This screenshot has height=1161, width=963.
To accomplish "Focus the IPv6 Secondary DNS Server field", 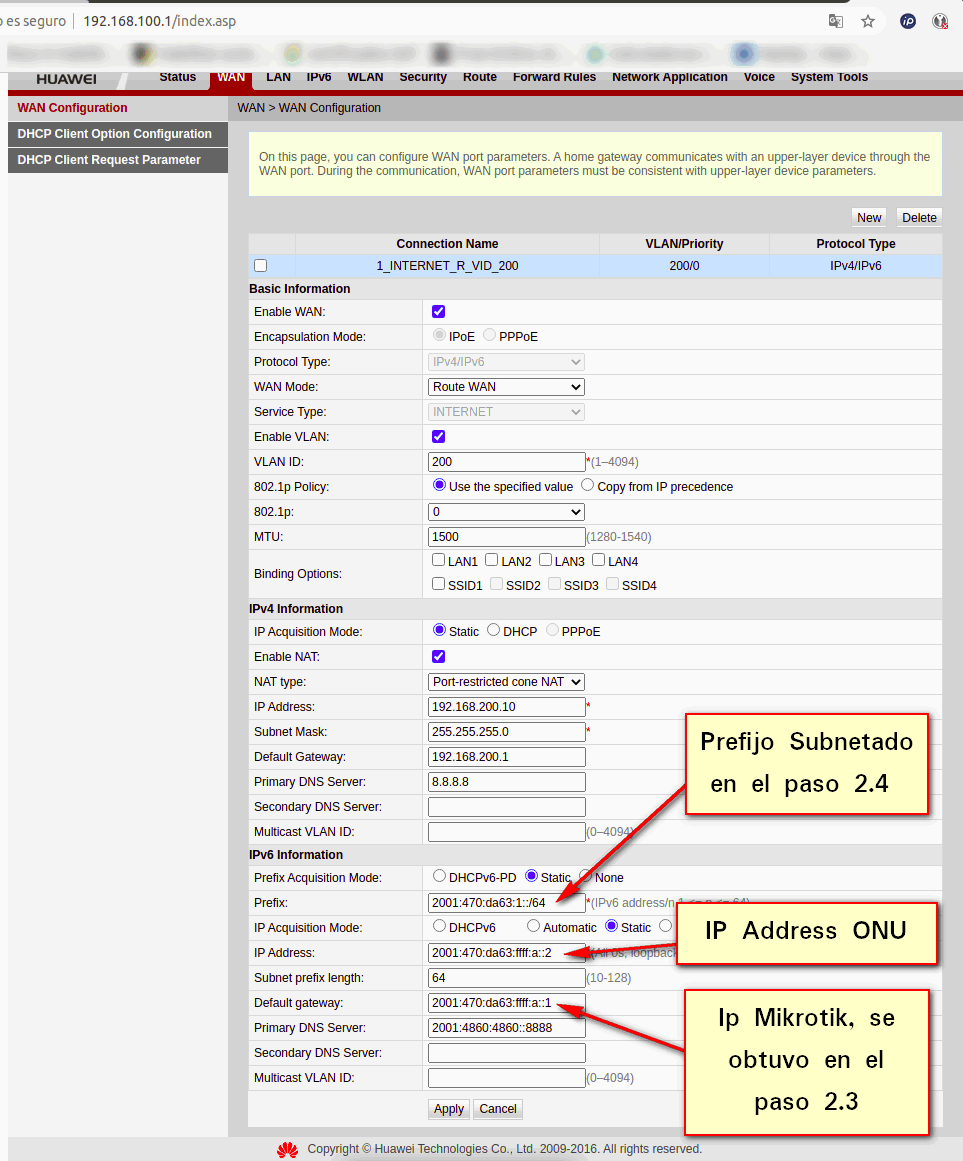I will pyautogui.click(x=506, y=1053).
